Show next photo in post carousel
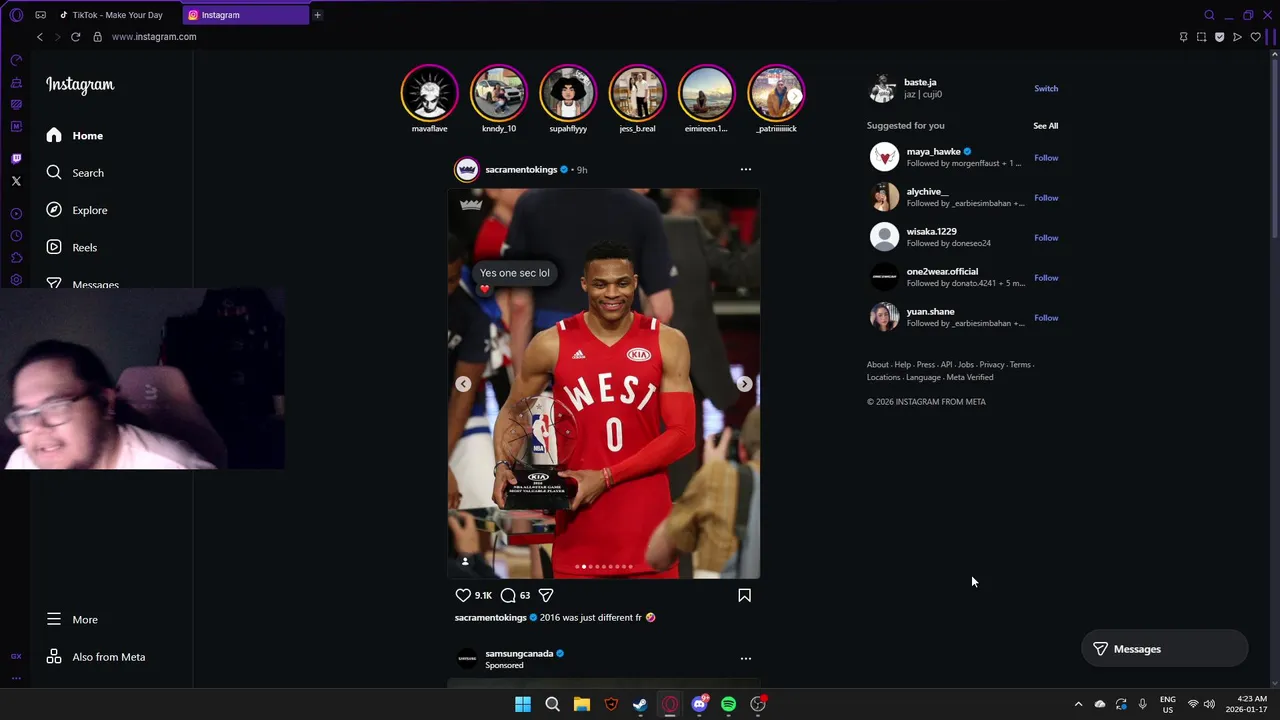Image resolution: width=1280 pixels, height=720 pixels. [744, 384]
